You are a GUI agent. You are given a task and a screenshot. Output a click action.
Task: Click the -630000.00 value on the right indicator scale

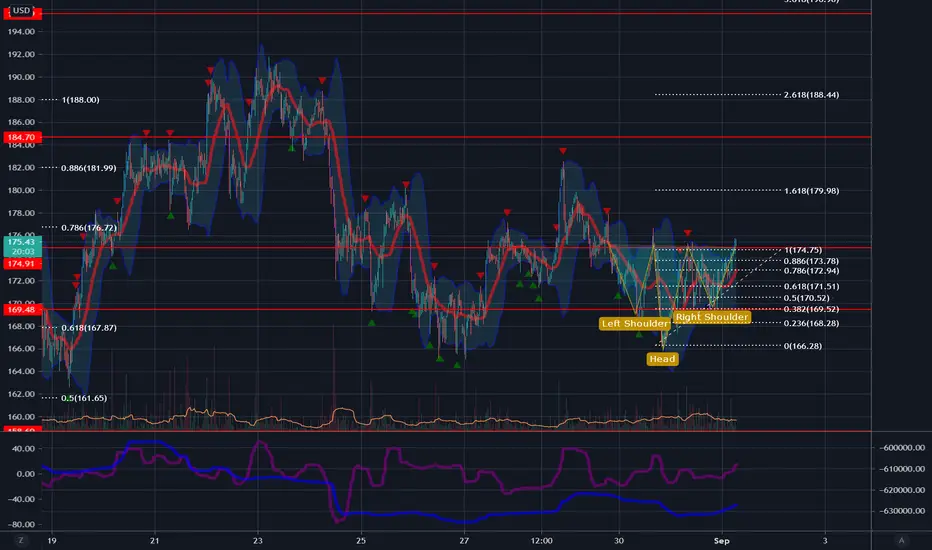(x=902, y=511)
